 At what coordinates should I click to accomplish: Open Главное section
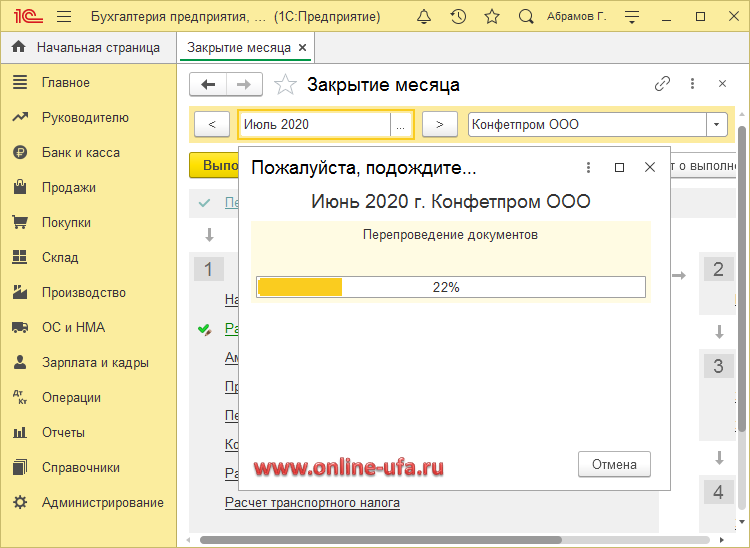66,83
